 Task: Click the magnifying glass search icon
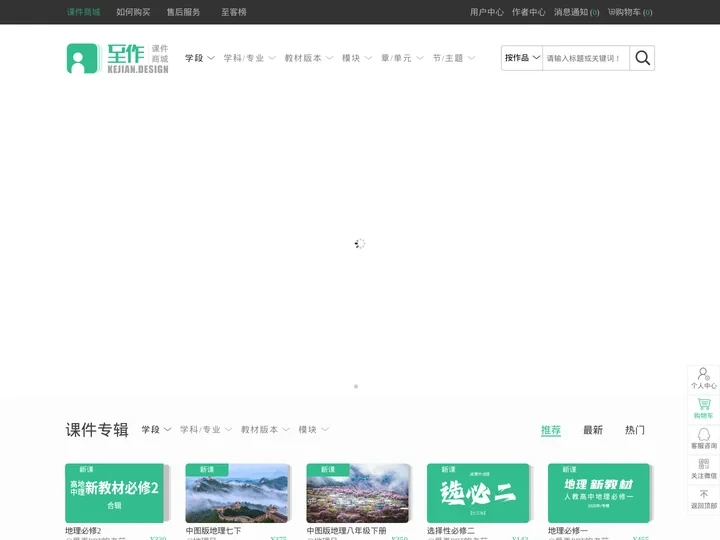642,58
